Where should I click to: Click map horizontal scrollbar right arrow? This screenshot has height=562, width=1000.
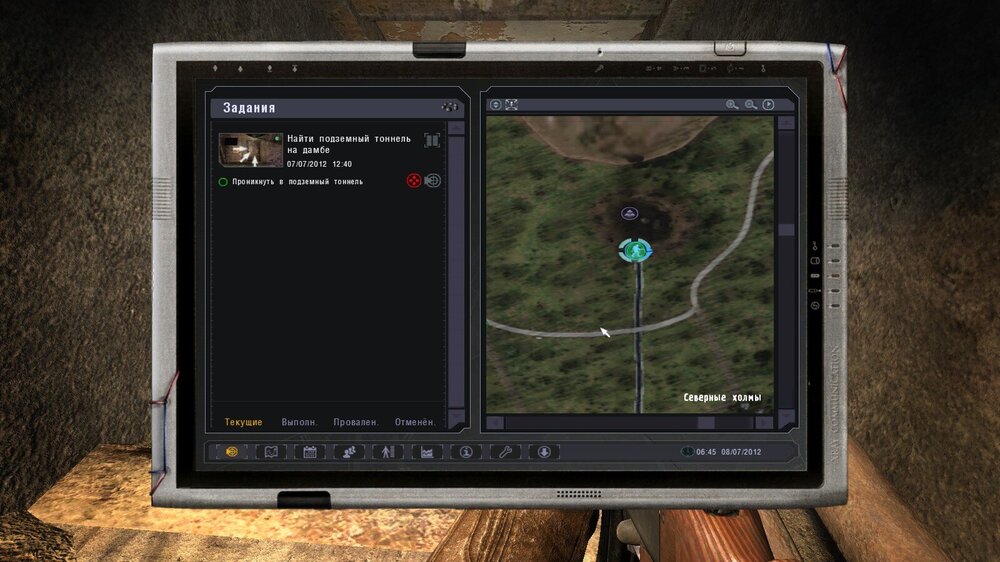coord(764,422)
